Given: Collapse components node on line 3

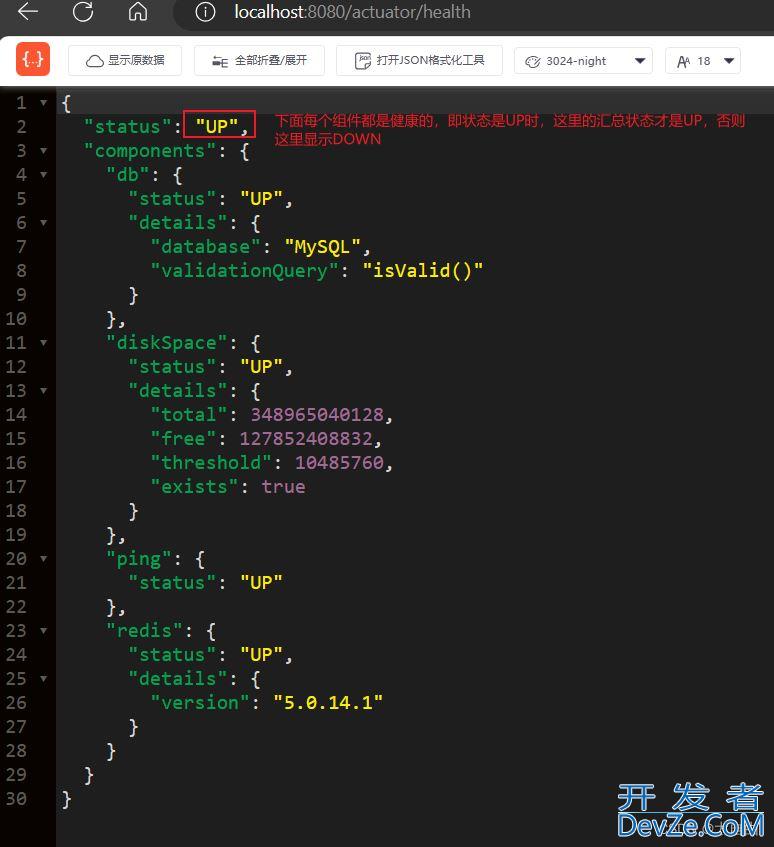Looking at the screenshot, I should [43, 151].
